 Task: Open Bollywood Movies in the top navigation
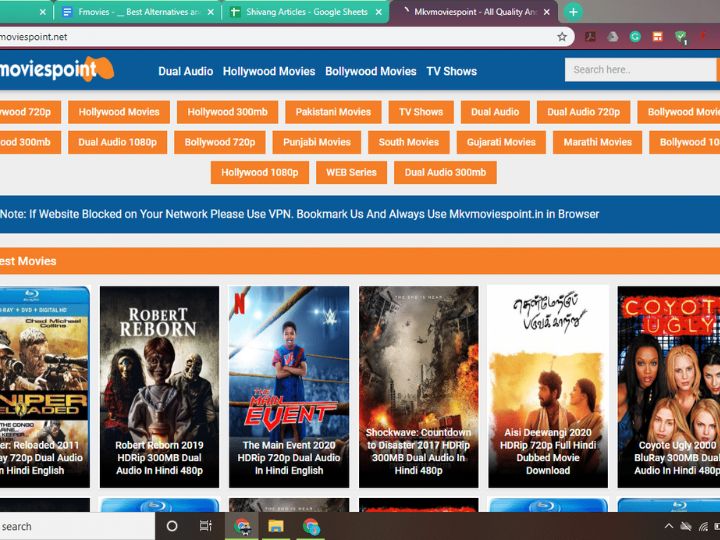point(371,71)
